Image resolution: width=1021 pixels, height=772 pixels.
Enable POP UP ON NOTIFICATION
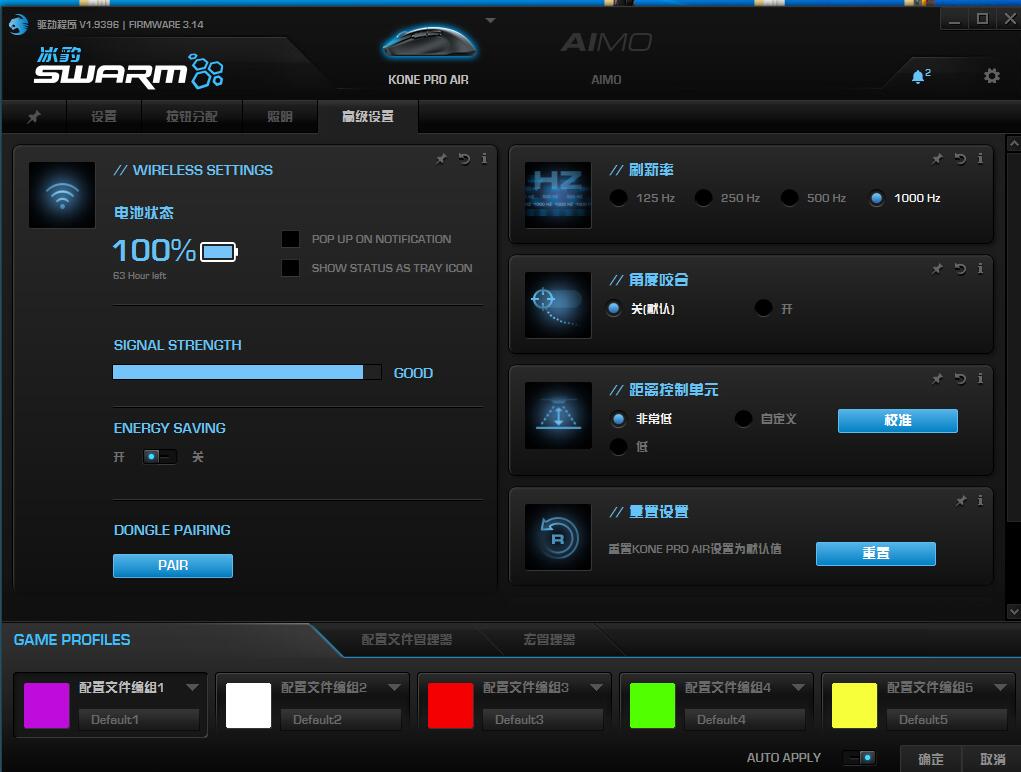[291, 239]
